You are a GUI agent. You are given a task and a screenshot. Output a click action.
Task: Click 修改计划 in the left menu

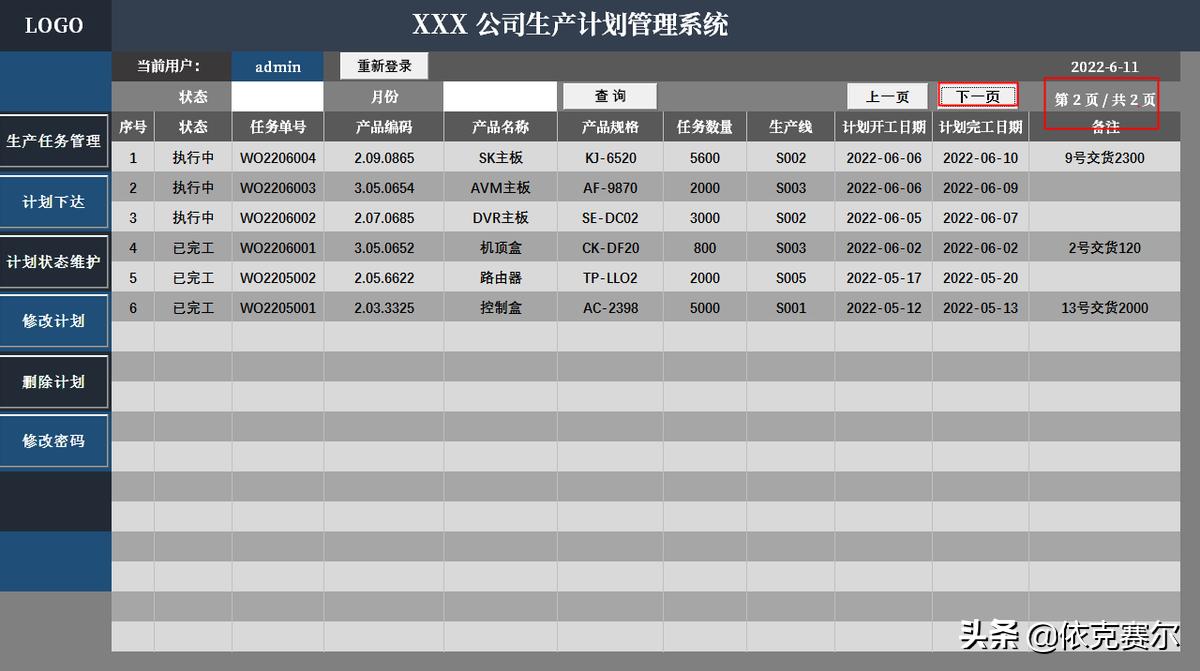(x=55, y=321)
